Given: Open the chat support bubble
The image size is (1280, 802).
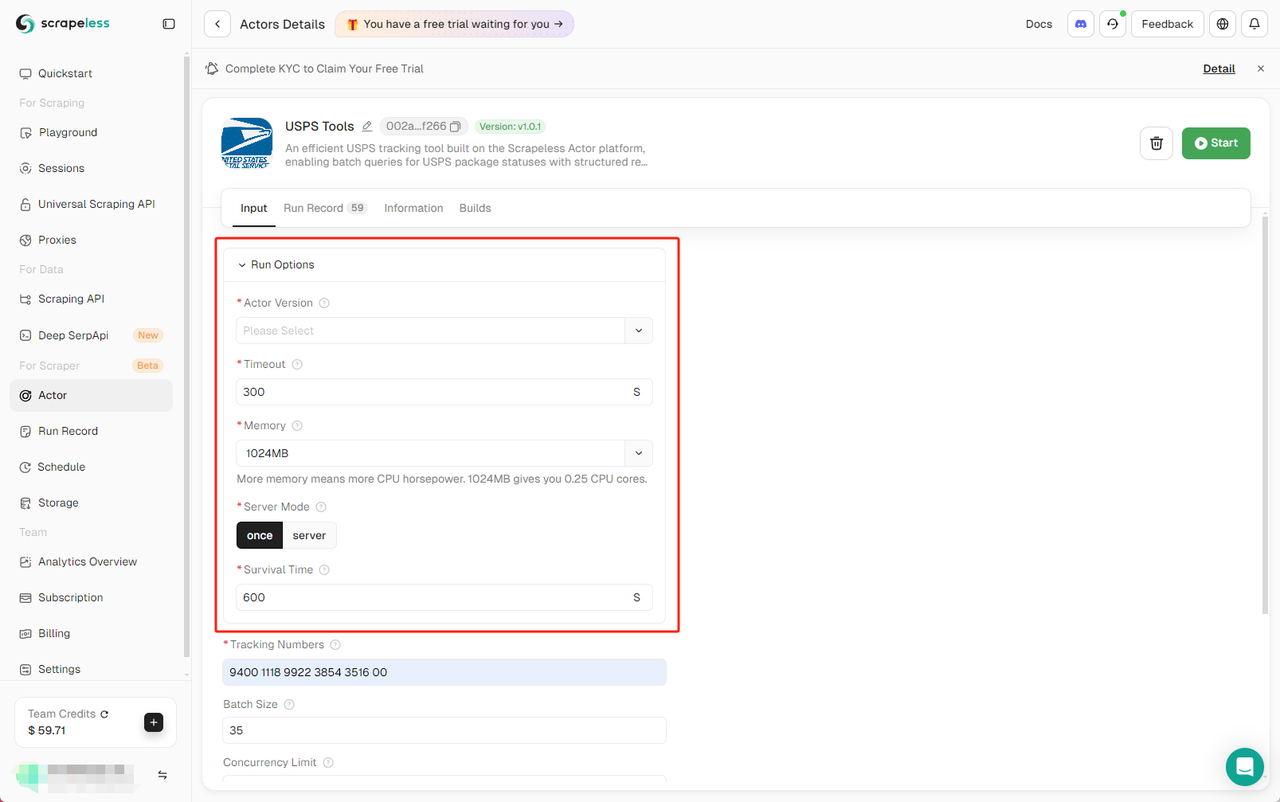Looking at the screenshot, I should [x=1245, y=767].
